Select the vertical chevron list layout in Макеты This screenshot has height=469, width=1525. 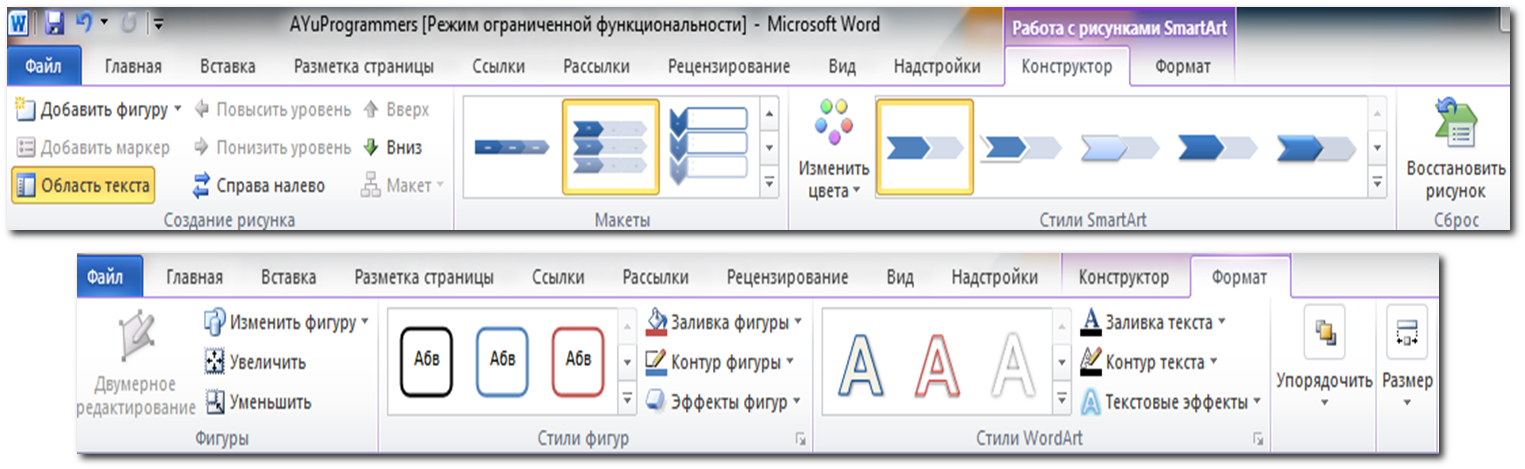(x=707, y=147)
